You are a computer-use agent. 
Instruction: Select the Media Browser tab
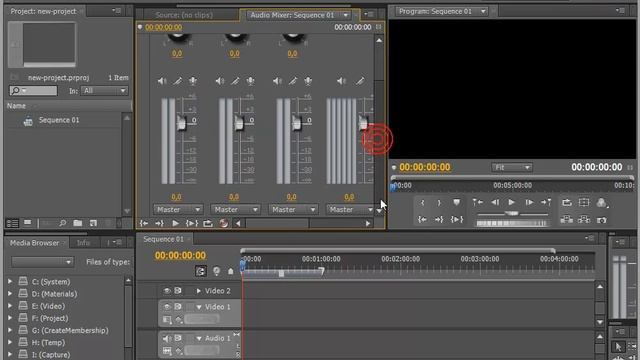point(34,243)
